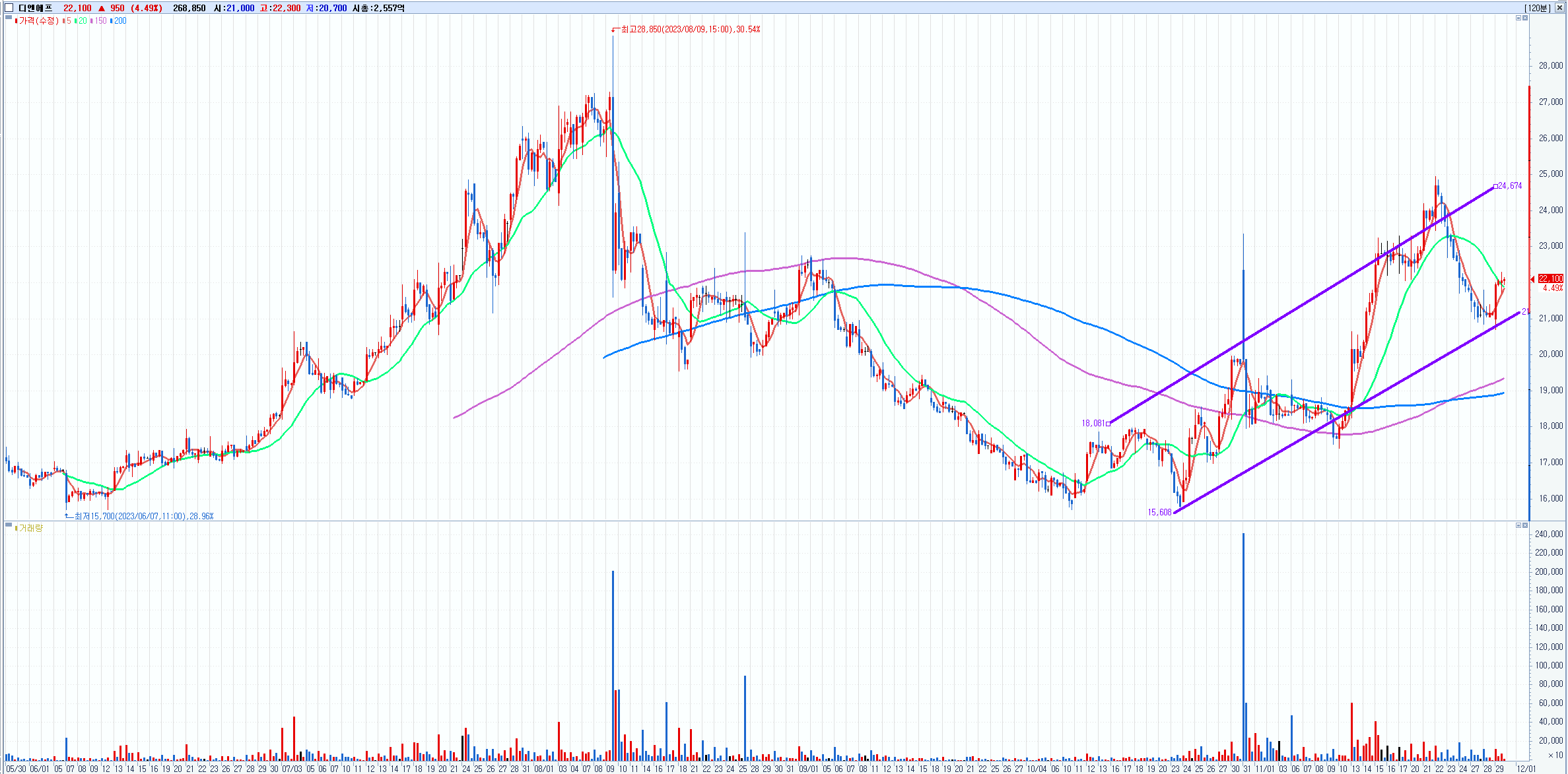Click the gray handle above 가격(수정) legend

(8, 16)
